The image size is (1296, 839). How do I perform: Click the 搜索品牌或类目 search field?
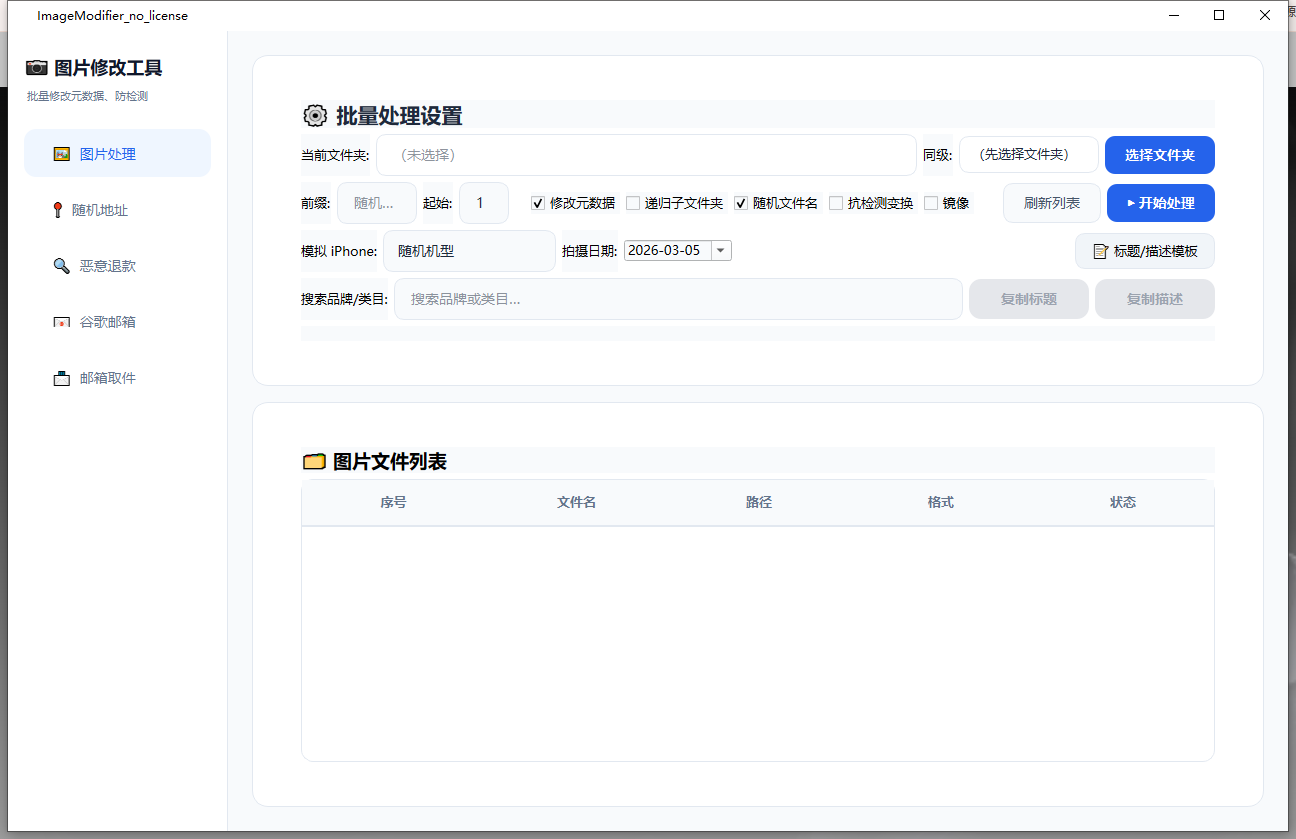678,299
